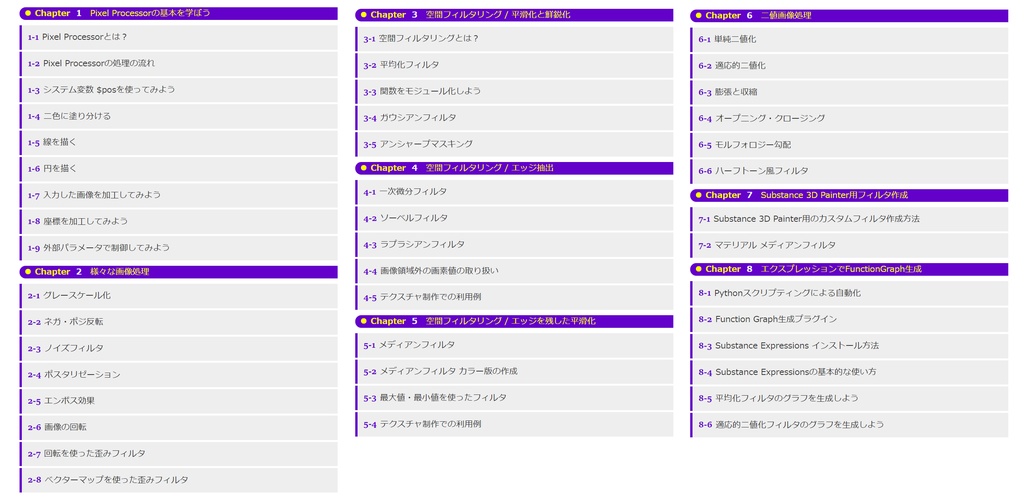This screenshot has height=504, width=1024.
Task: Open 2-8 ベクターマップを使った歪みフィルタ
Action: (179, 480)
